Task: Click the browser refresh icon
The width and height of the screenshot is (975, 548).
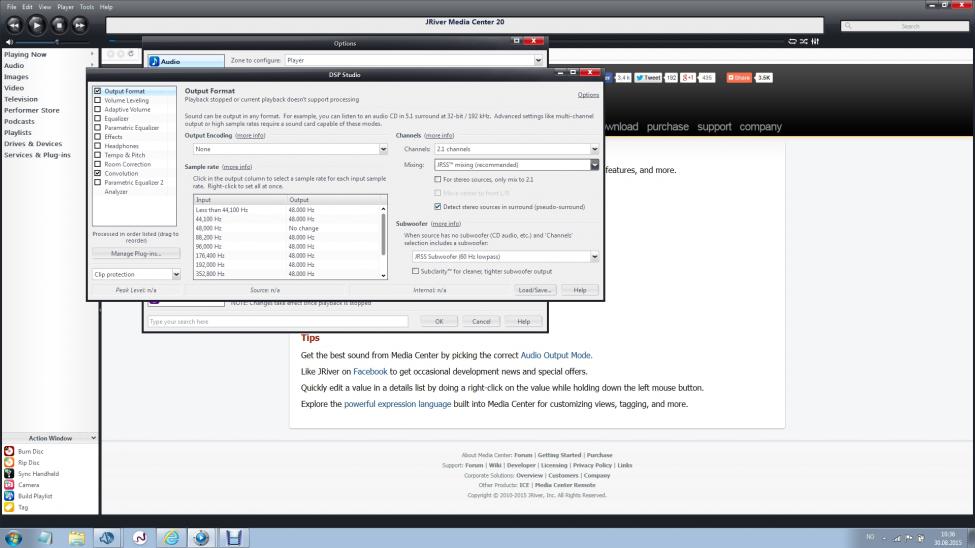Action: point(131,53)
